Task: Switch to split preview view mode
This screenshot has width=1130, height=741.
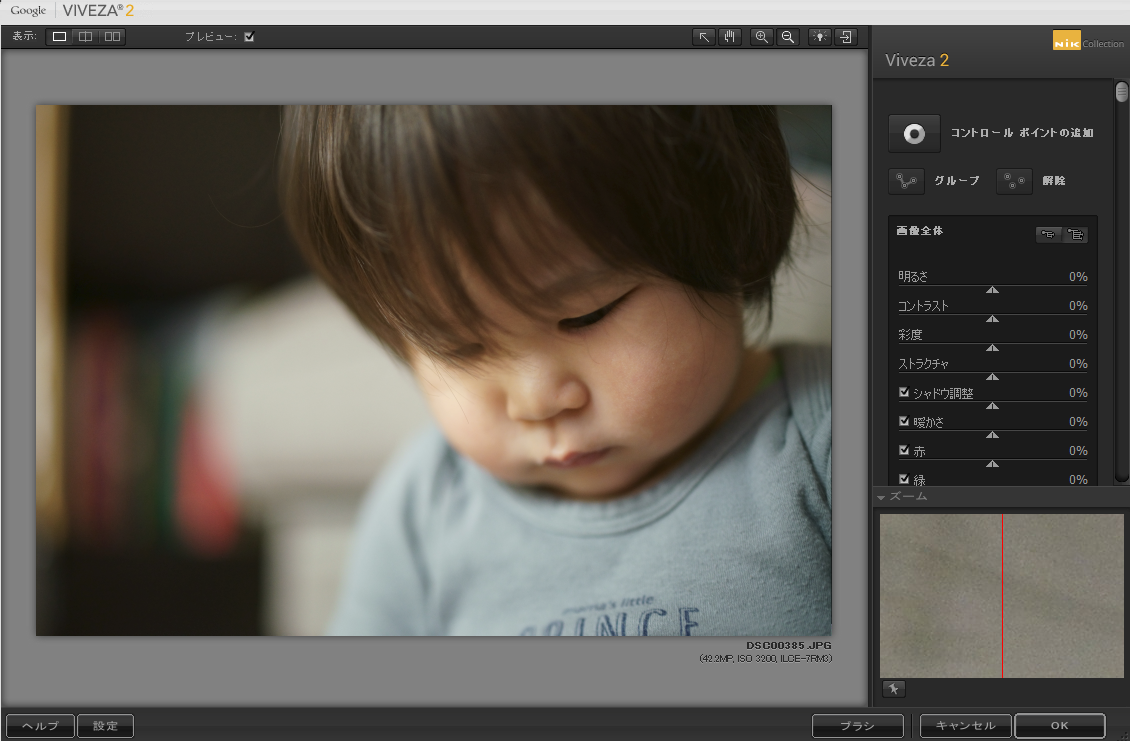Action: click(x=86, y=37)
